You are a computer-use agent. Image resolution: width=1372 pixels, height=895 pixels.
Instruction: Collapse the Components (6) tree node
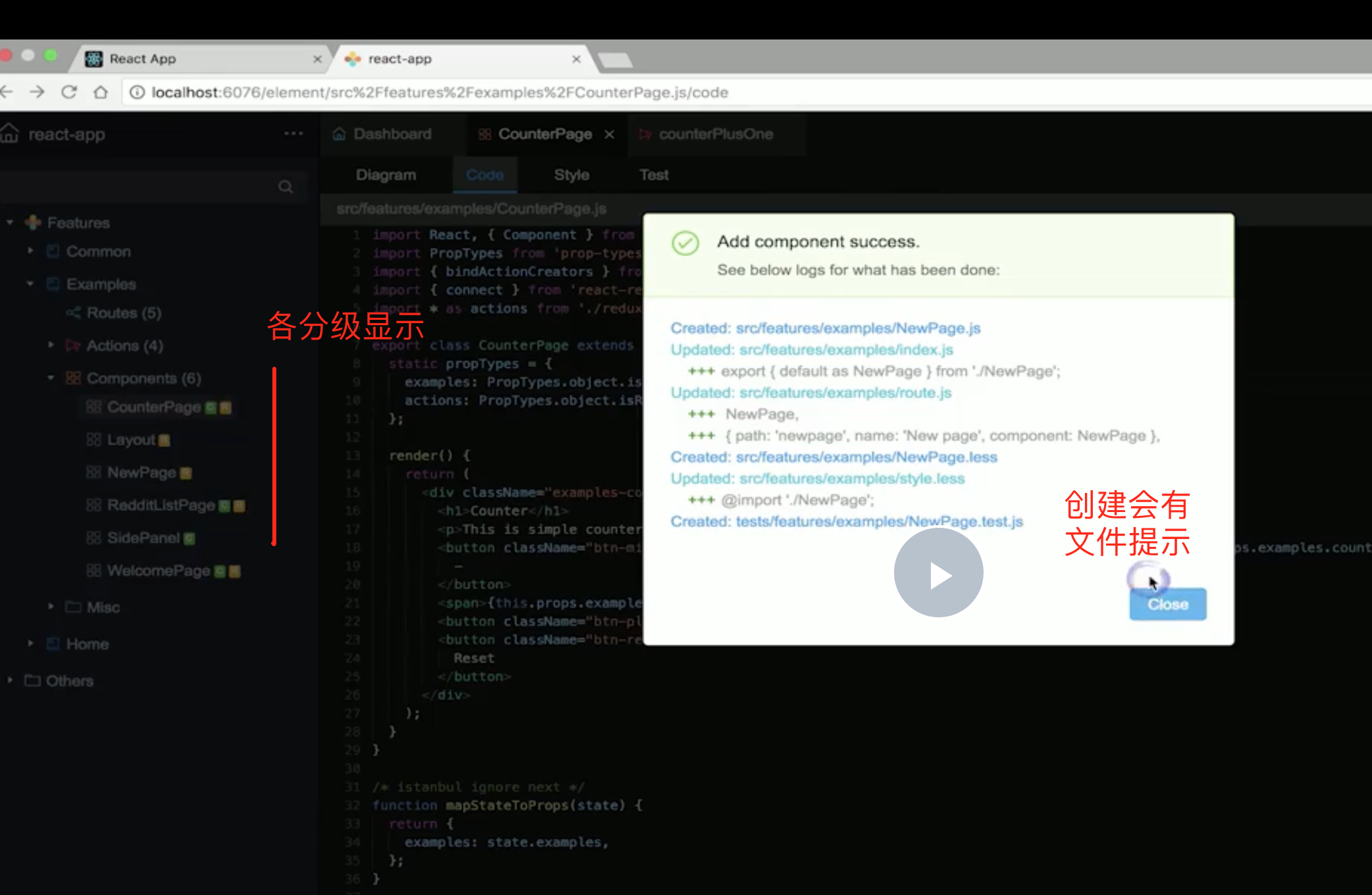51,378
